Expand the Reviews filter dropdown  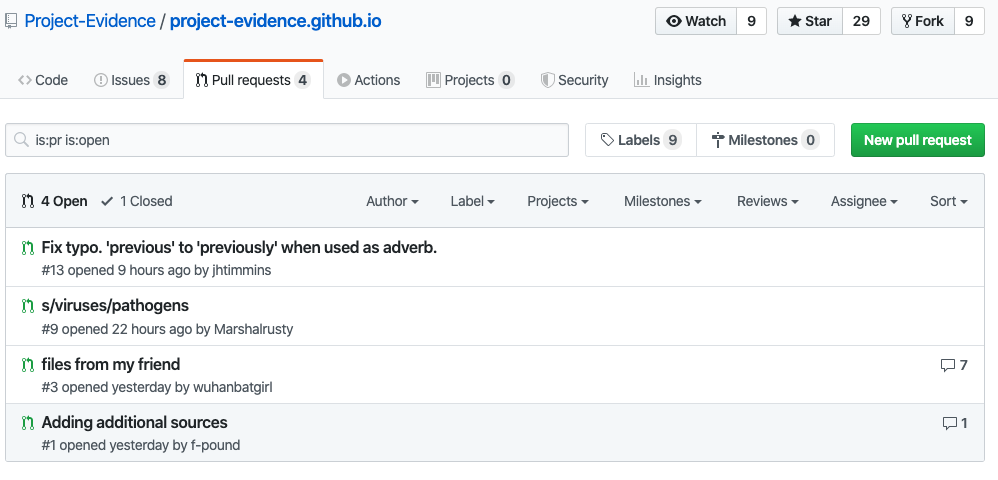pyautogui.click(x=767, y=201)
